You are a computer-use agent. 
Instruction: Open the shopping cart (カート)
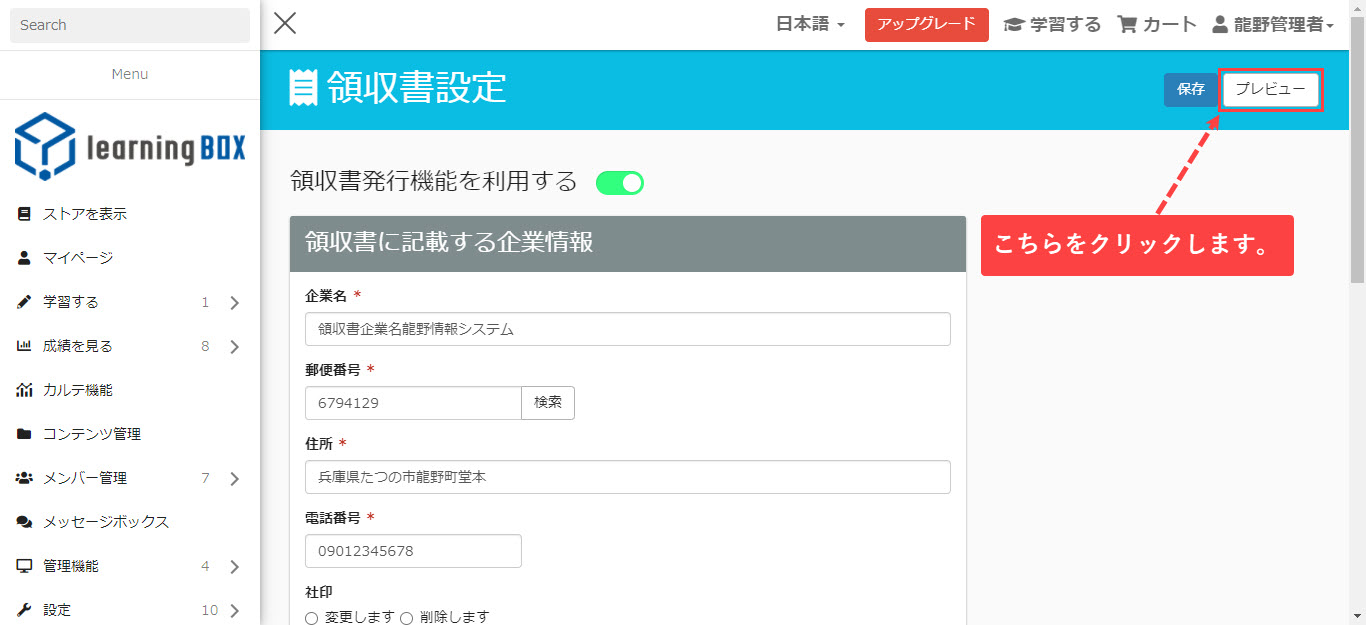tap(1157, 25)
